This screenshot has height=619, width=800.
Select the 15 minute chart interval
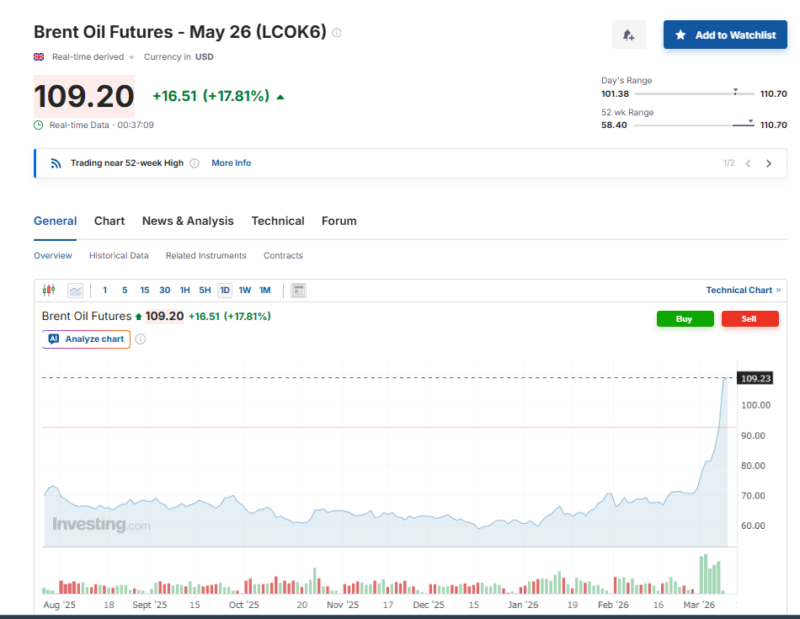click(145, 290)
